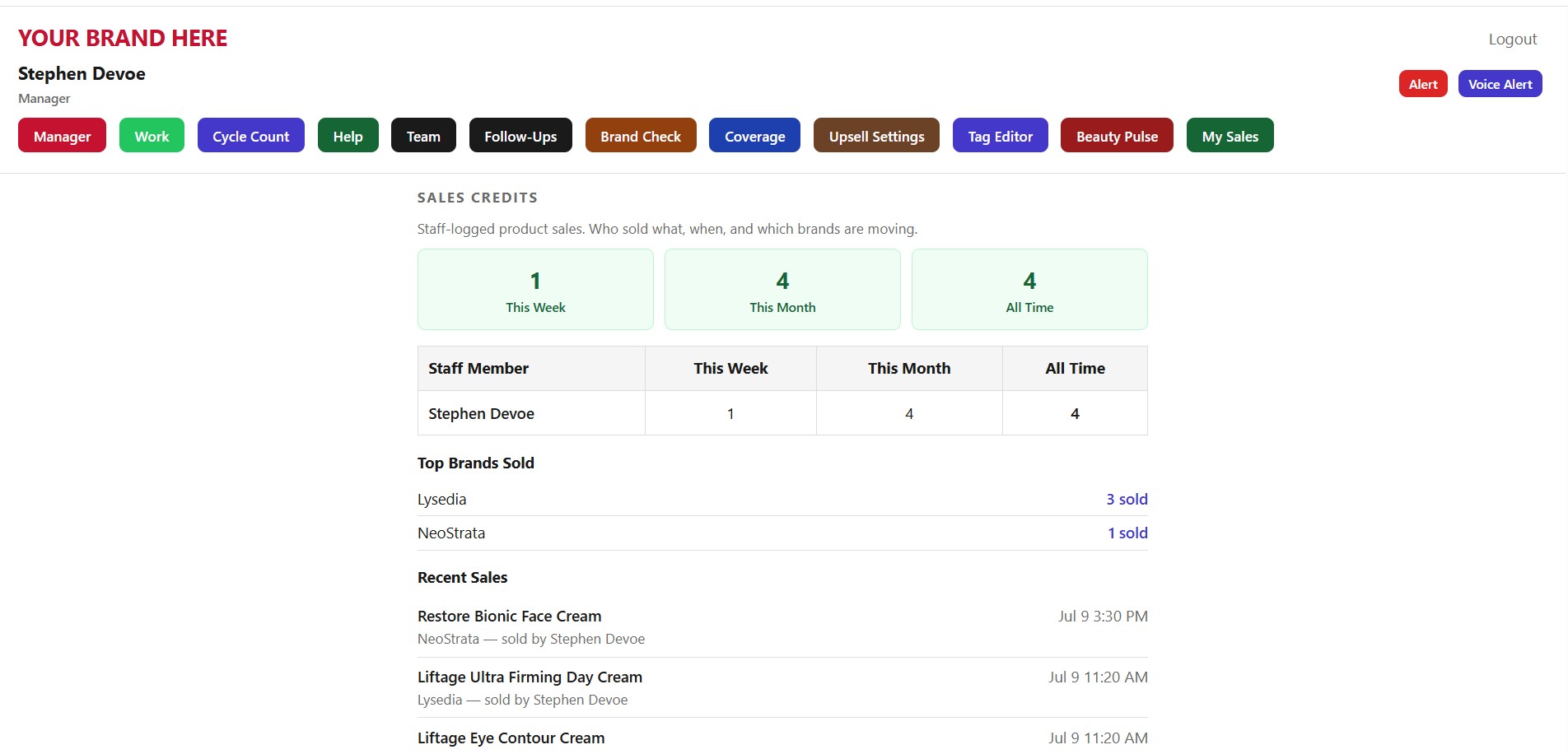Select the All Time summary card
The height and width of the screenshot is (754, 1568).
(1029, 289)
